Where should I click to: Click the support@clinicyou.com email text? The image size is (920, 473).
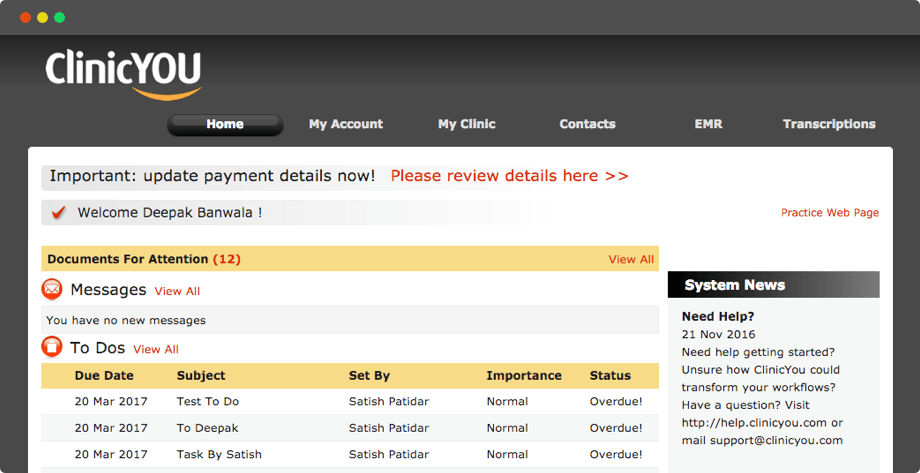(776, 440)
